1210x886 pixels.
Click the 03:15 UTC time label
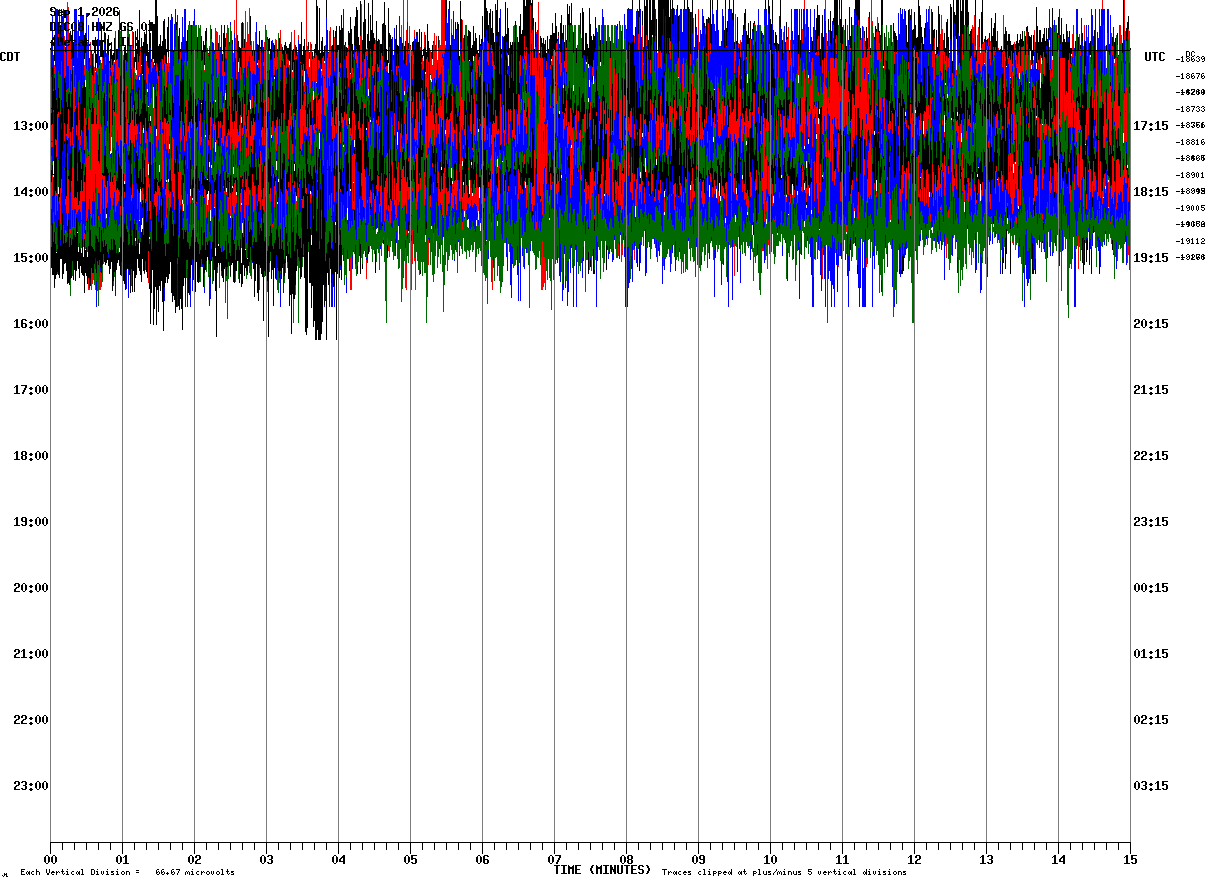1151,786
